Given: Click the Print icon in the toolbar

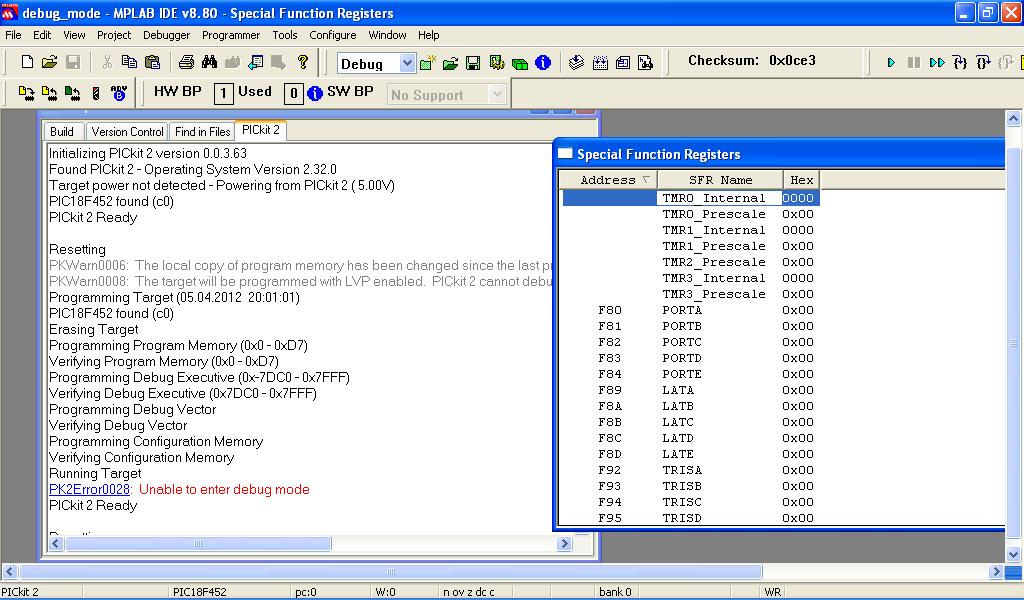Looking at the screenshot, I should click(186, 62).
